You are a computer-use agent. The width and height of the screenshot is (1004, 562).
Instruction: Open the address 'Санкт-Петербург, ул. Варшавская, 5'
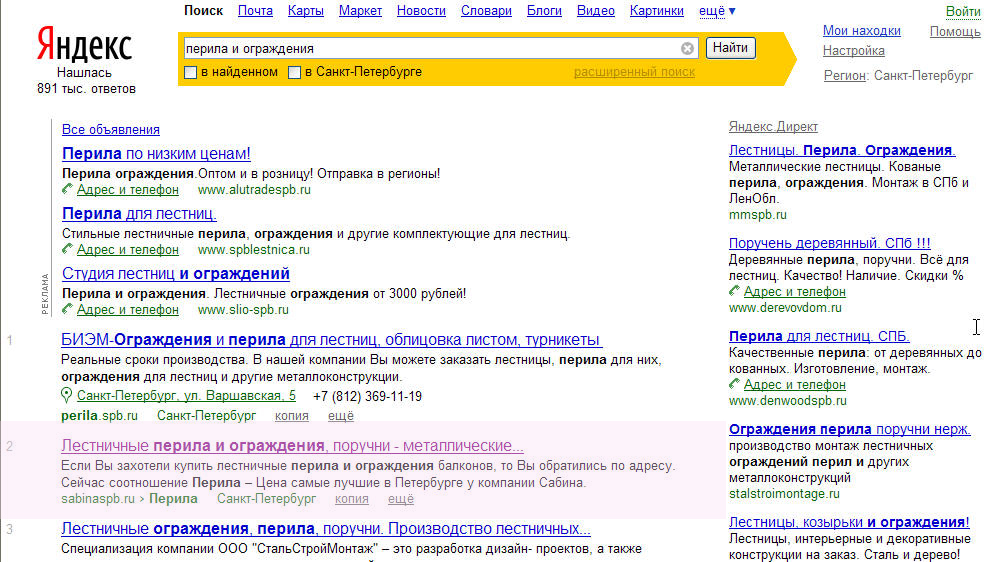pyautogui.click(x=186, y=396)
